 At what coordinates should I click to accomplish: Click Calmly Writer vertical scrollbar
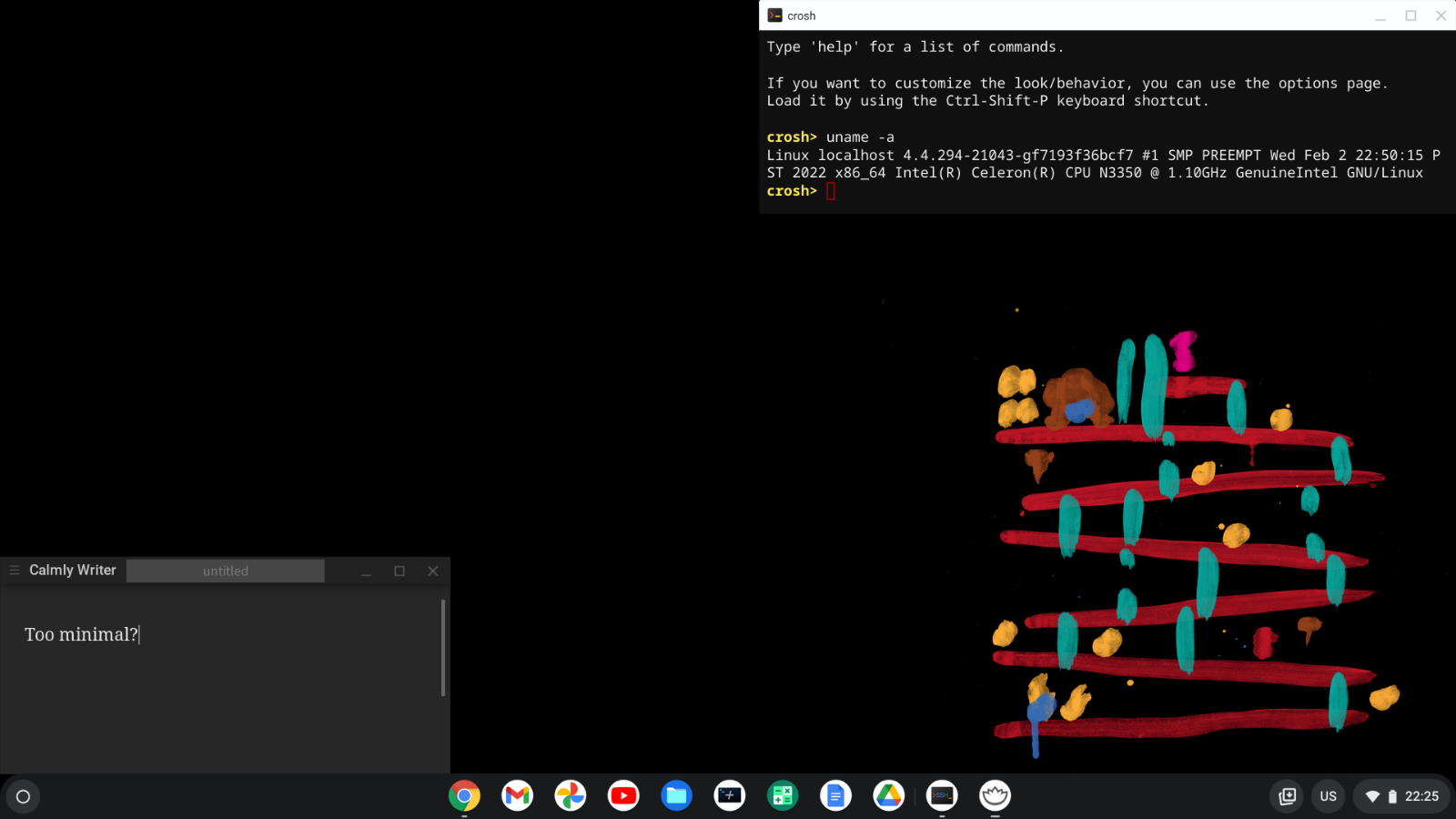coord(443,648)
